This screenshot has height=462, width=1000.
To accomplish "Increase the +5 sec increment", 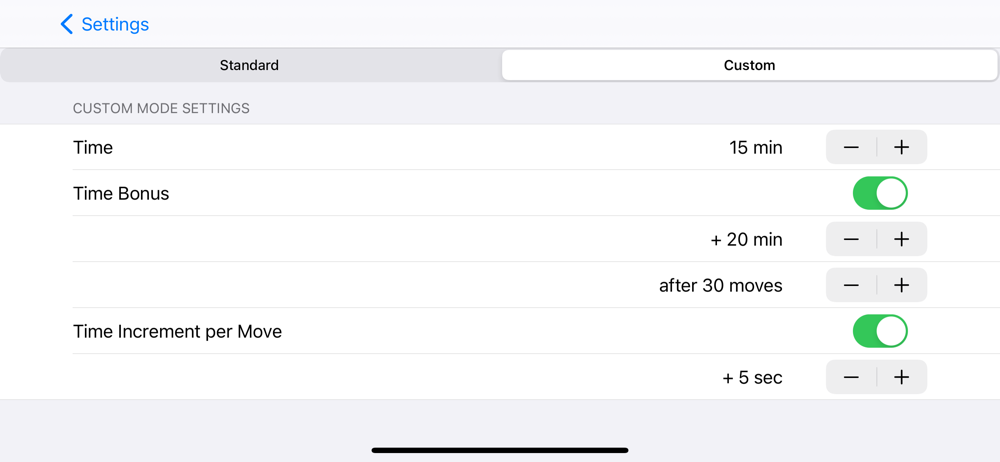I will tap(901, 378).
